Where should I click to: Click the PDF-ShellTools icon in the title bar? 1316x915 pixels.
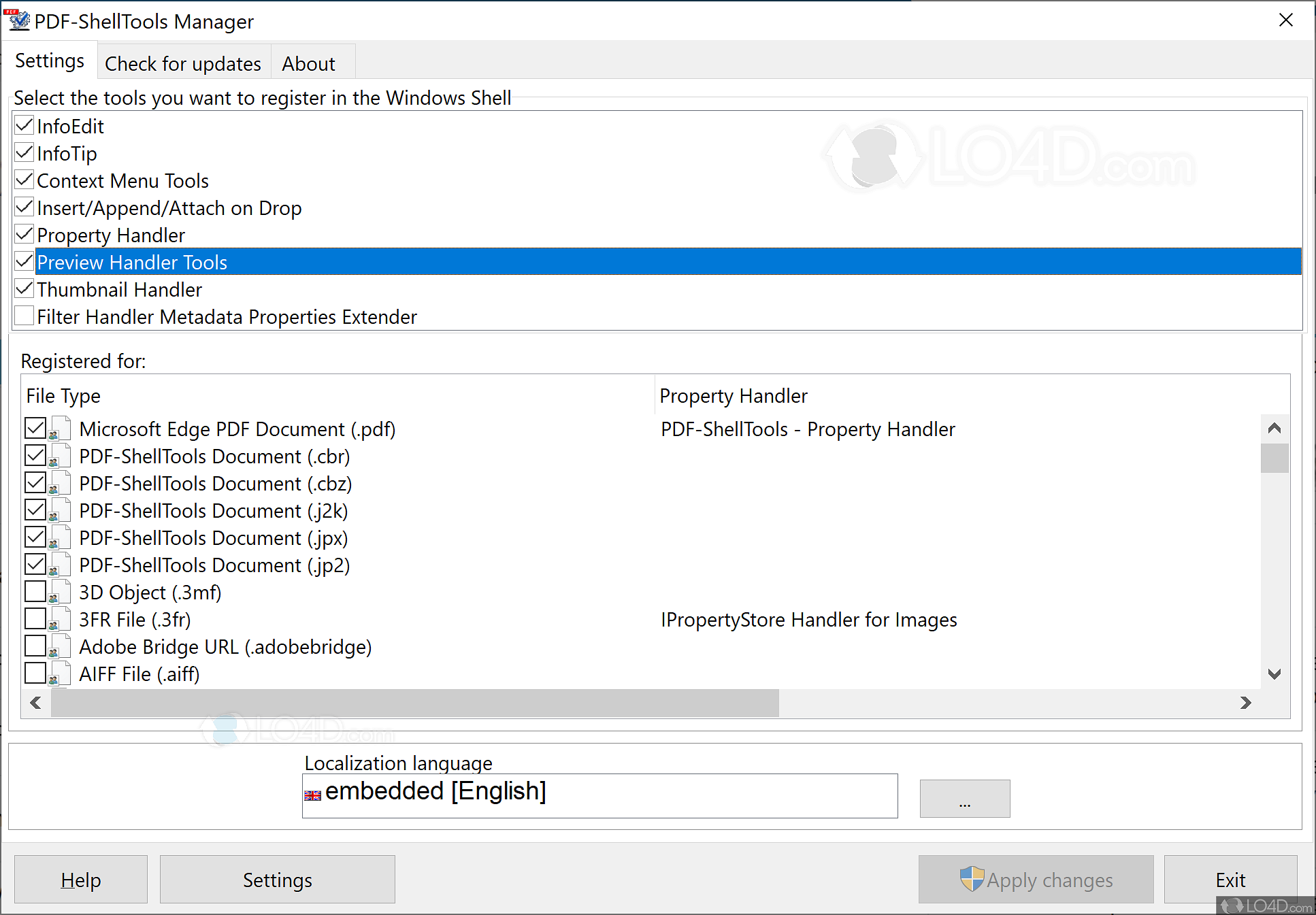18,20
